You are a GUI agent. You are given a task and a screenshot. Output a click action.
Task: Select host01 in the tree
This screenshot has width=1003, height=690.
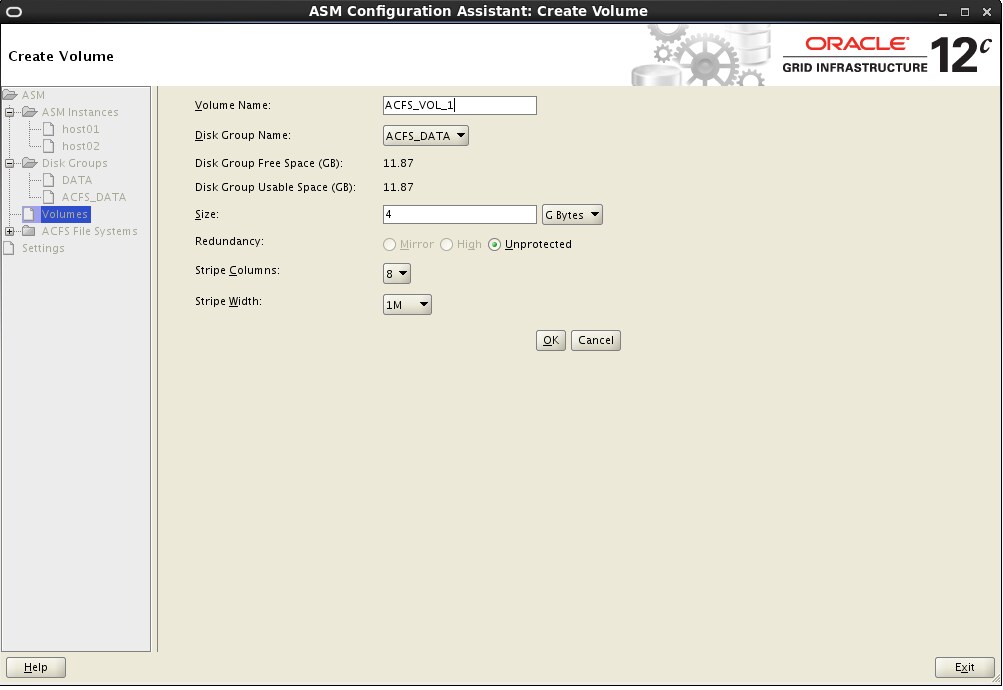click(x=81, y=129)
